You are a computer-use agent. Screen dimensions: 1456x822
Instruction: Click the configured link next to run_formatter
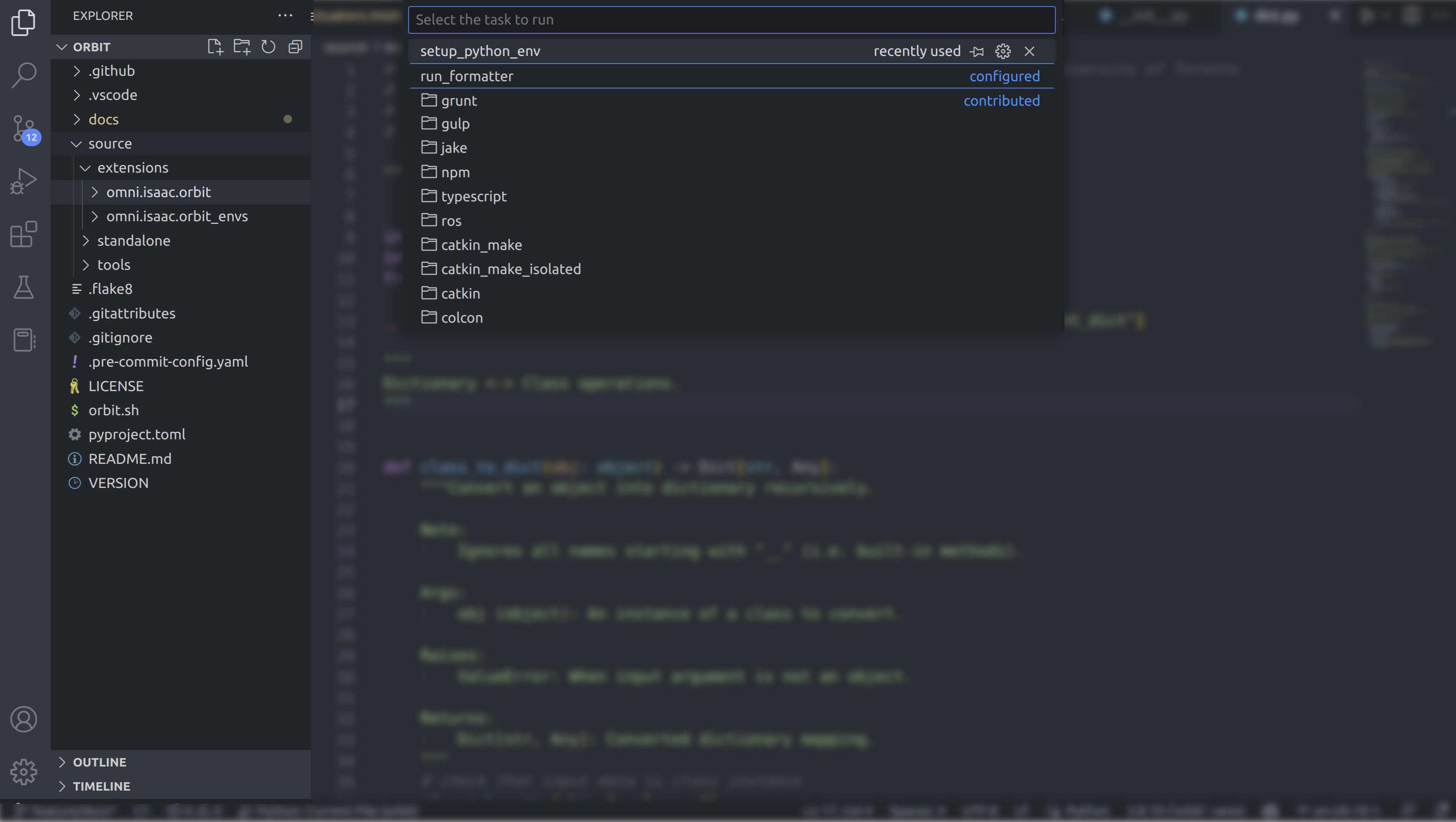(1004, 76)
